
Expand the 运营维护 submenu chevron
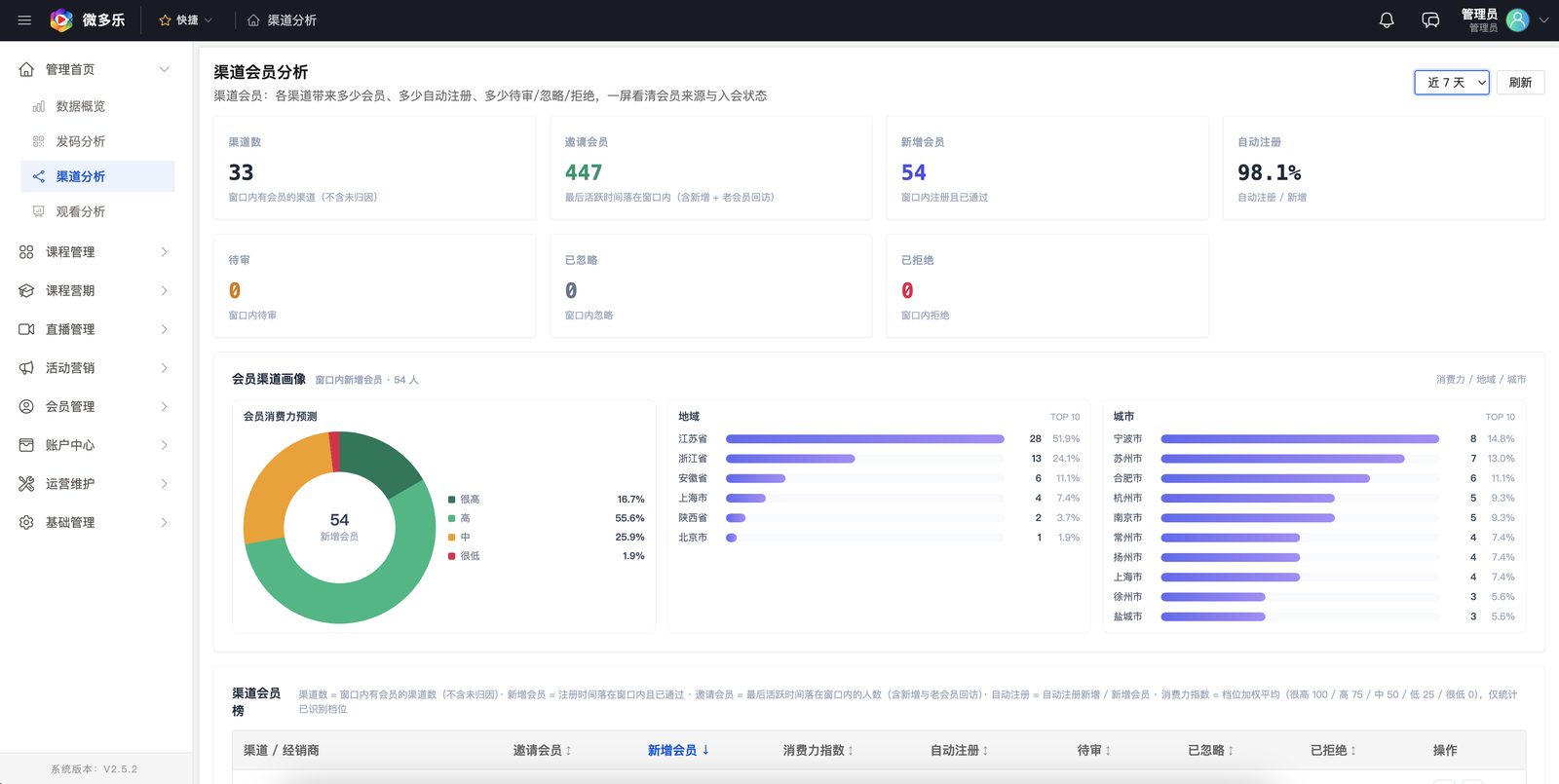click(165, 484)
